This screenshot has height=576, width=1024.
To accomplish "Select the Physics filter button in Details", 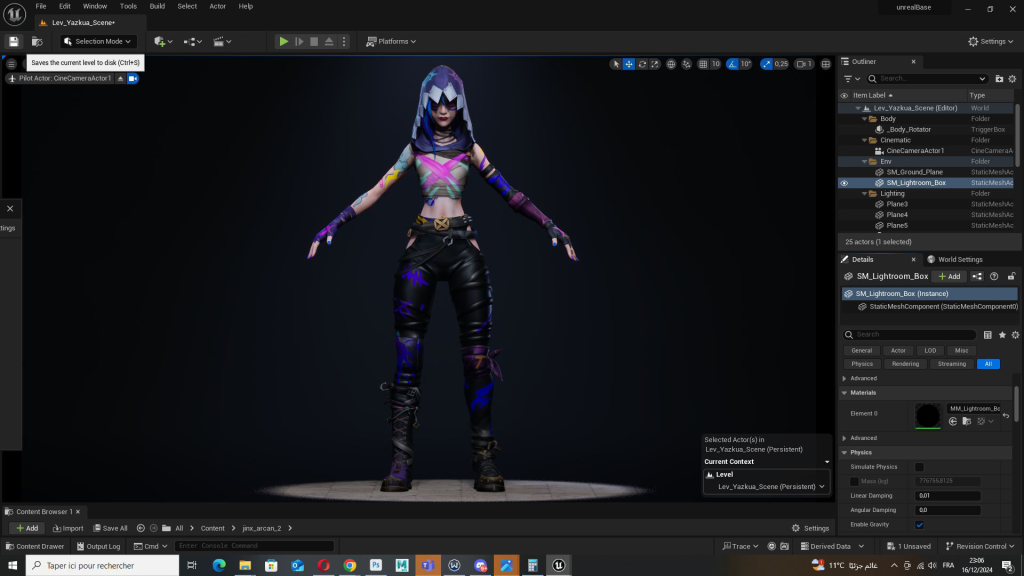I will [x=861, y=364].
